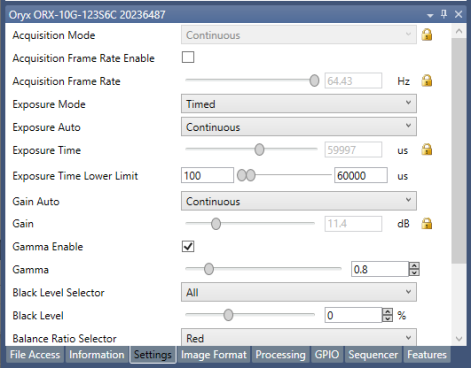Switch to the Image Format tab
471x368 pixels.
point(214,355)
